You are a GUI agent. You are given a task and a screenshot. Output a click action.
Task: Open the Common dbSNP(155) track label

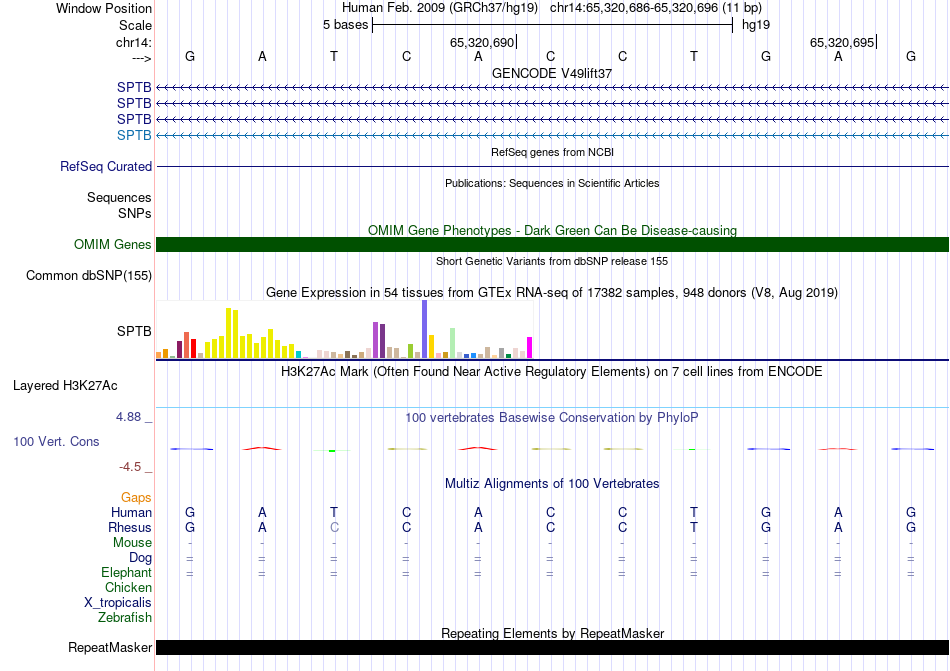click(89, 276)
